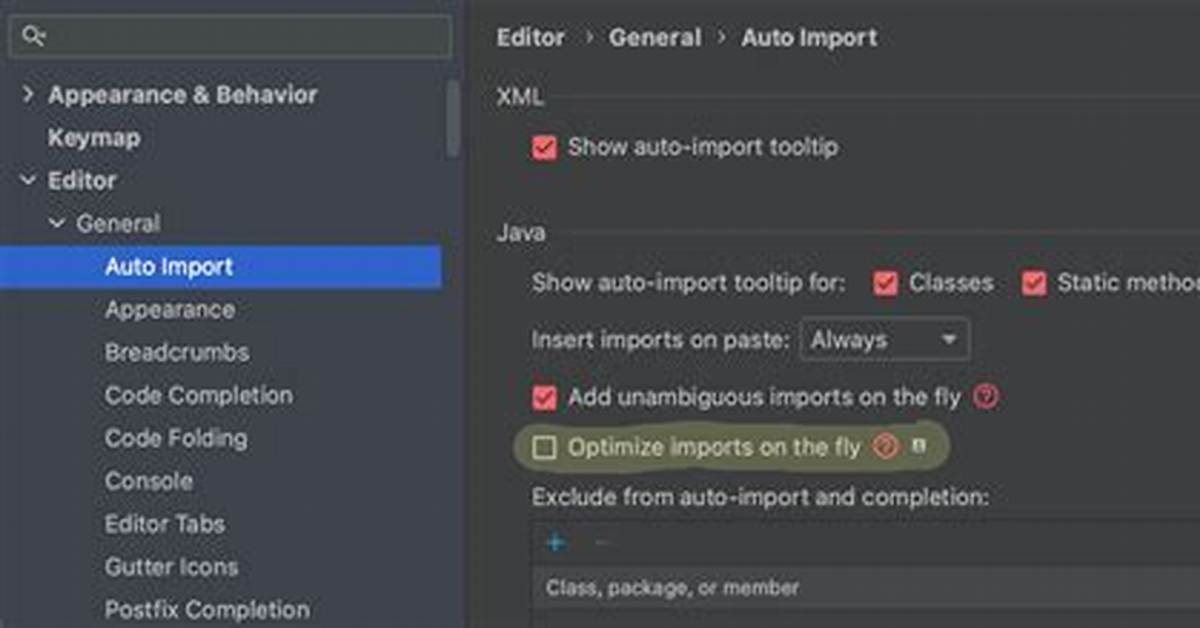1200x628 pixels.
Task: Click the magnifier icon in the settings search
Action: point(33,37)
